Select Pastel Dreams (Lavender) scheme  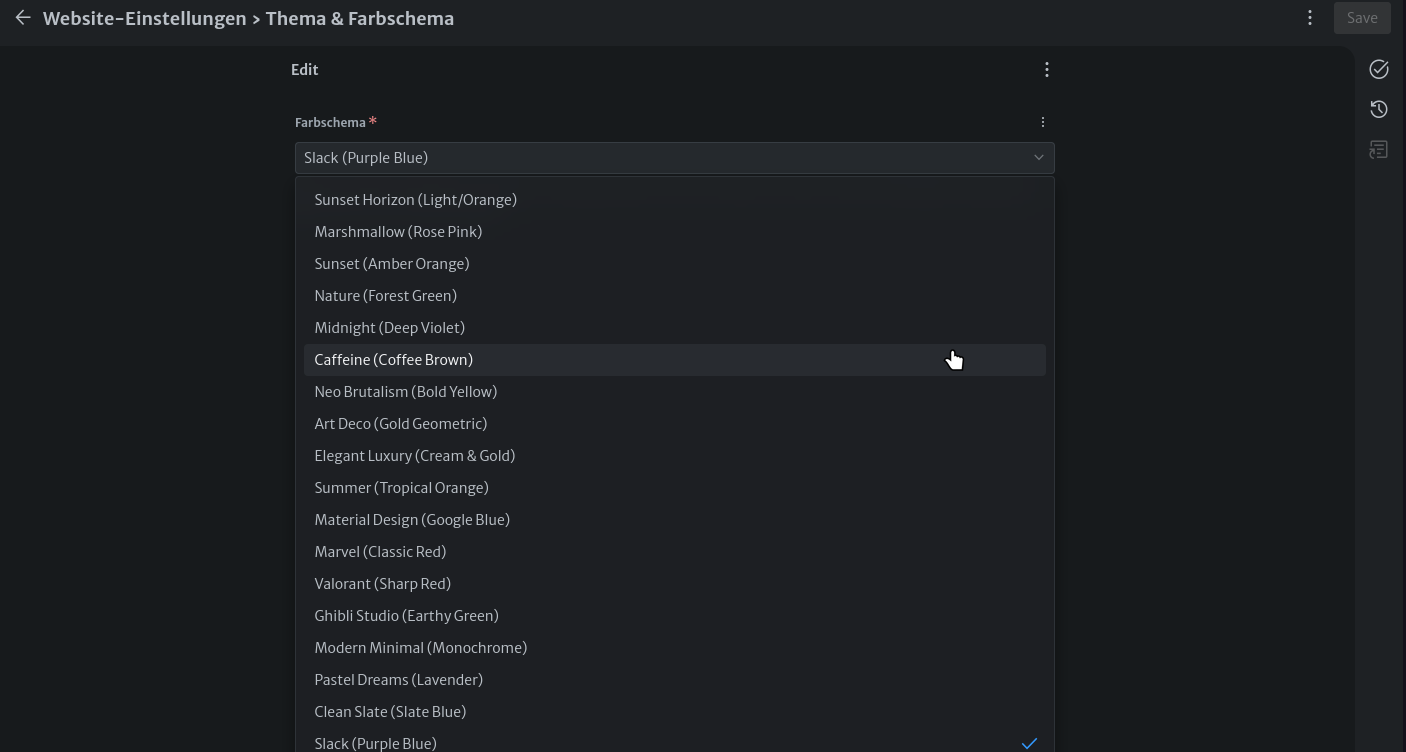click(398, 679)
